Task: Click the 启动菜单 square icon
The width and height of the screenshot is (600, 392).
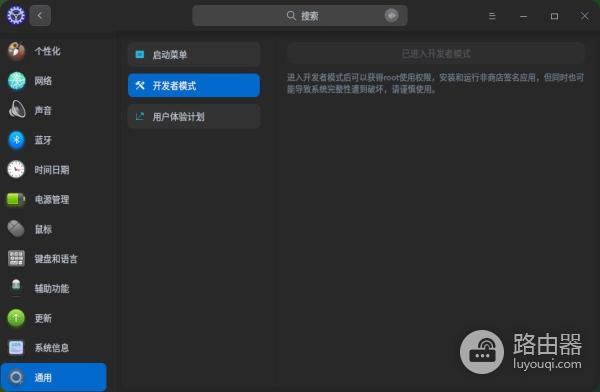Action: click(140, 55)
